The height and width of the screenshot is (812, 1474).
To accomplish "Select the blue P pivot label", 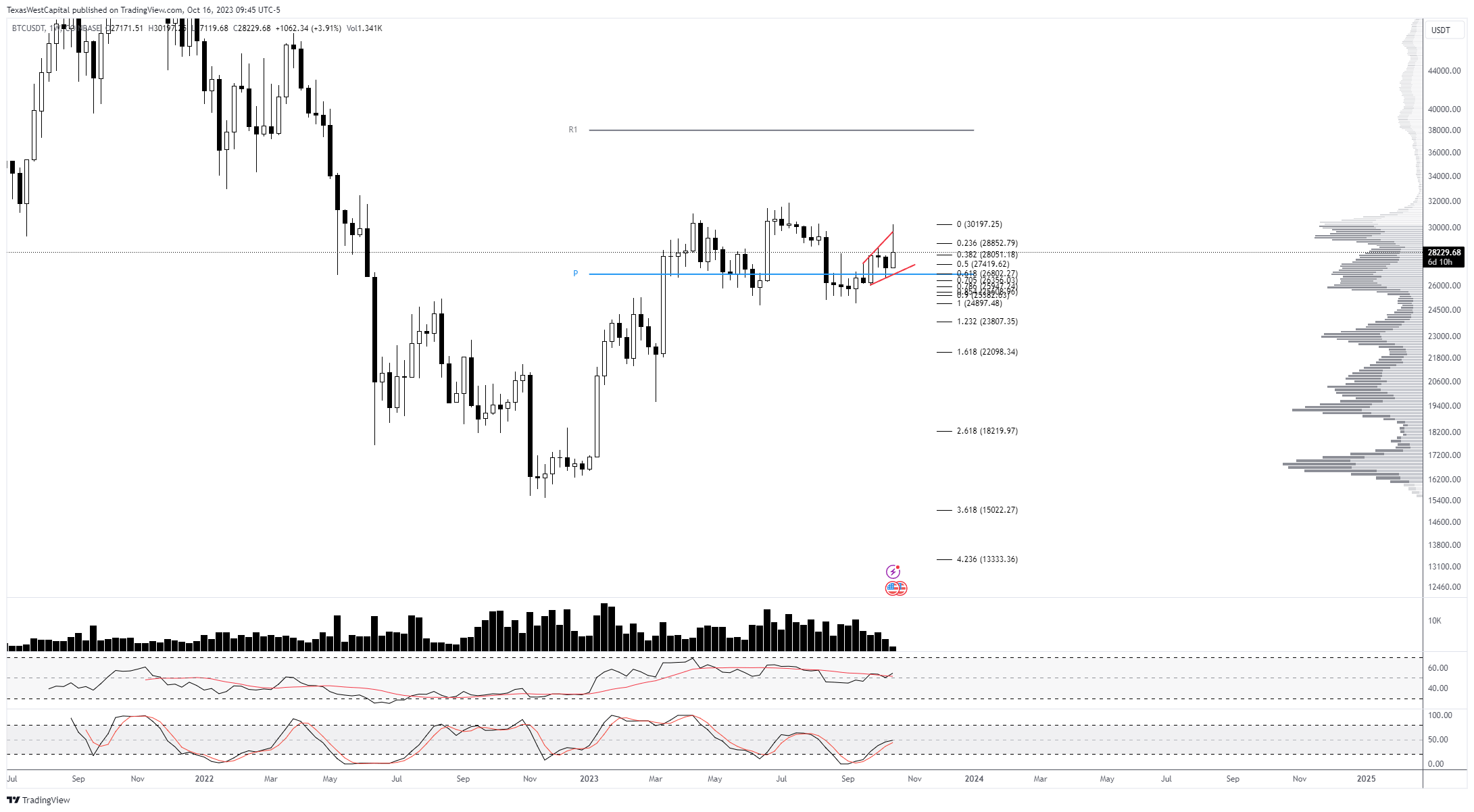I will pyautogui.click(x=576, y=274).
